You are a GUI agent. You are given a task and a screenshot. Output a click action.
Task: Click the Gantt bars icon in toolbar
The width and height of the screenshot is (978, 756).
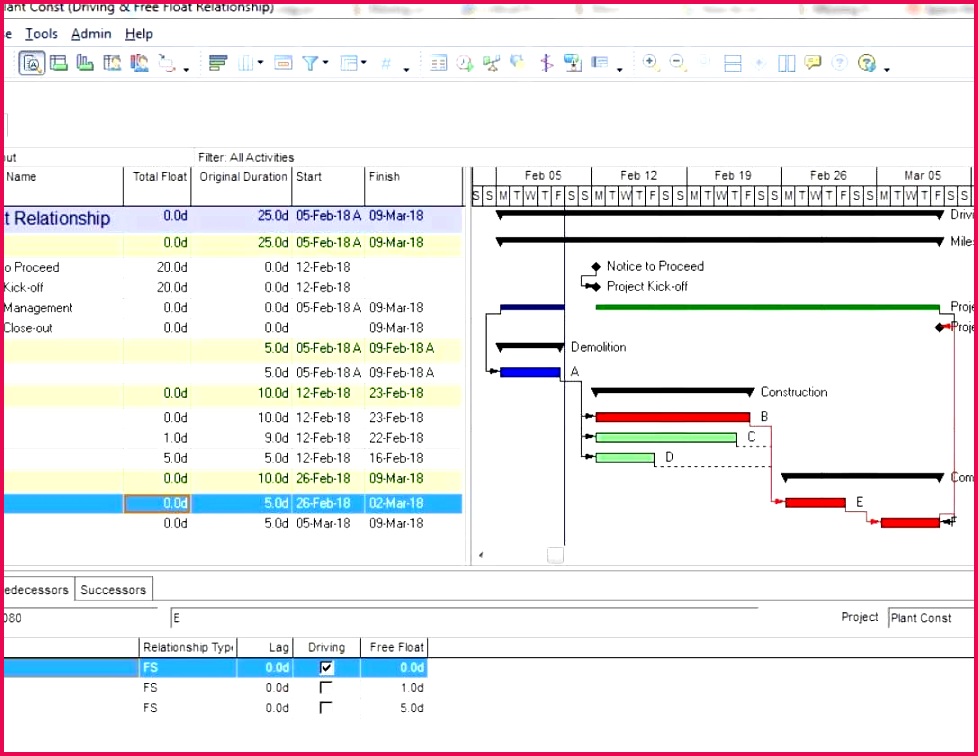(x=218, y=64)
